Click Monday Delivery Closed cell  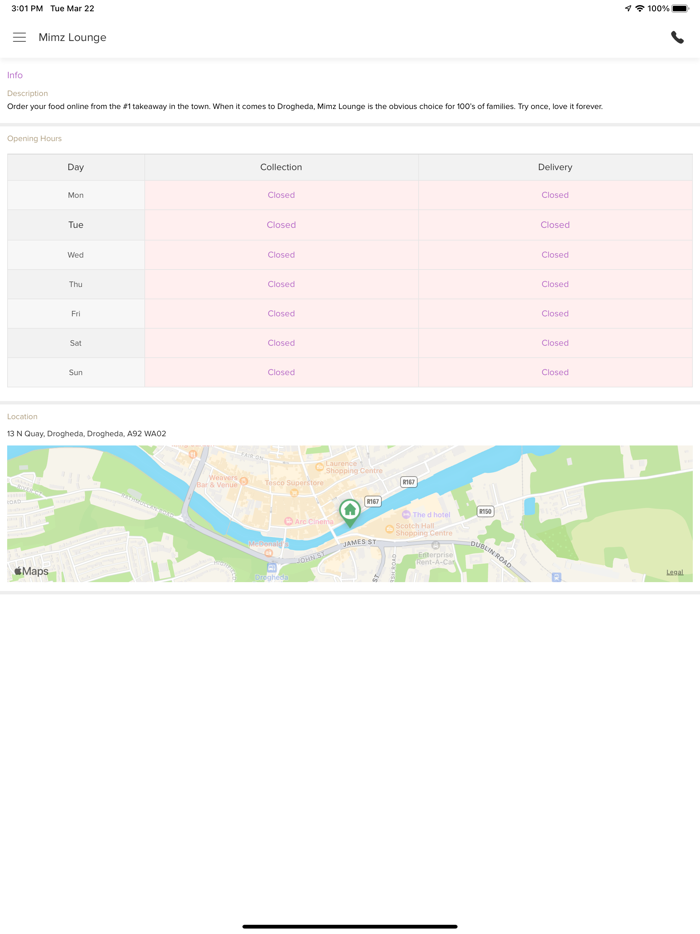555,195
